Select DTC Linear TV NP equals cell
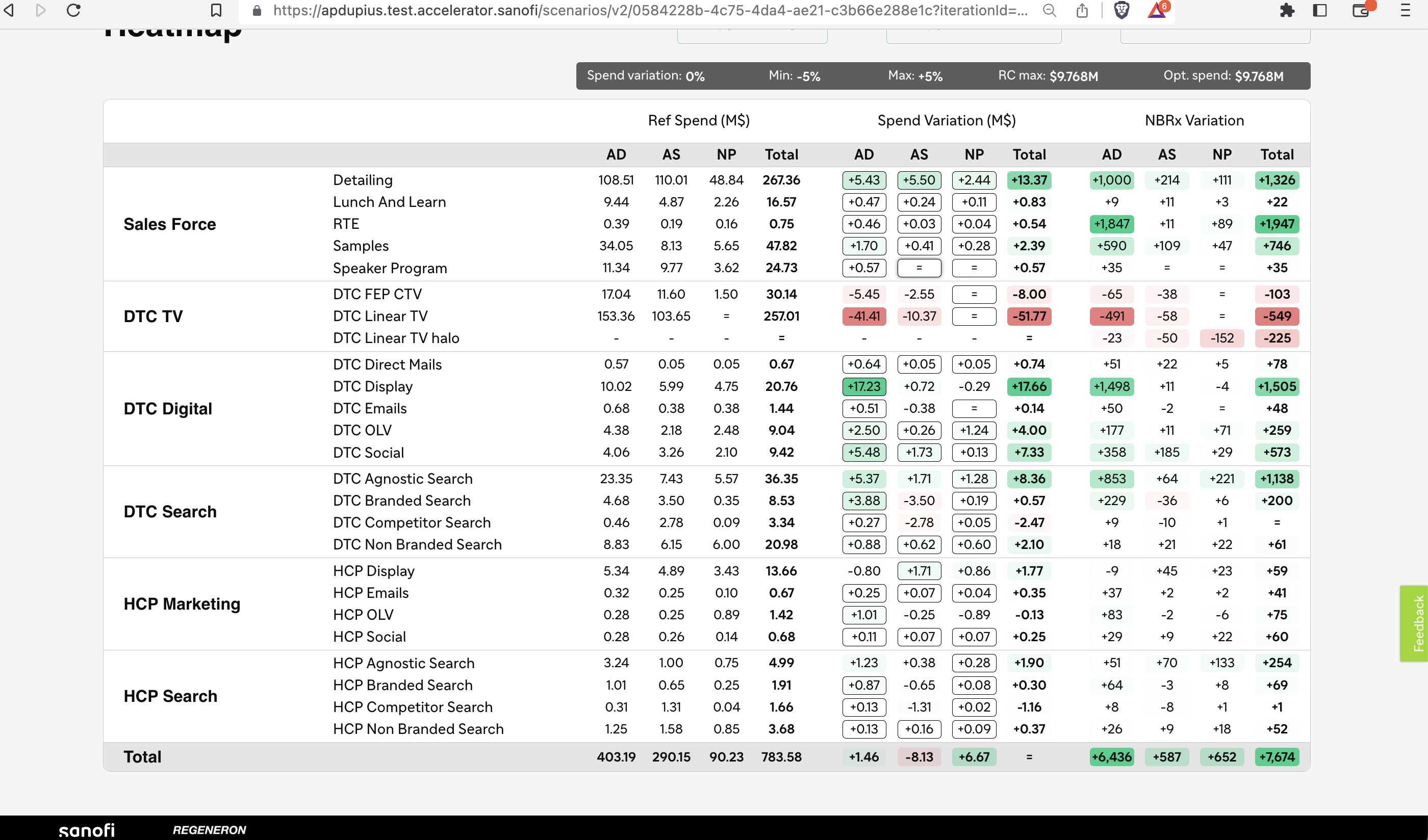 pos(974,316)
